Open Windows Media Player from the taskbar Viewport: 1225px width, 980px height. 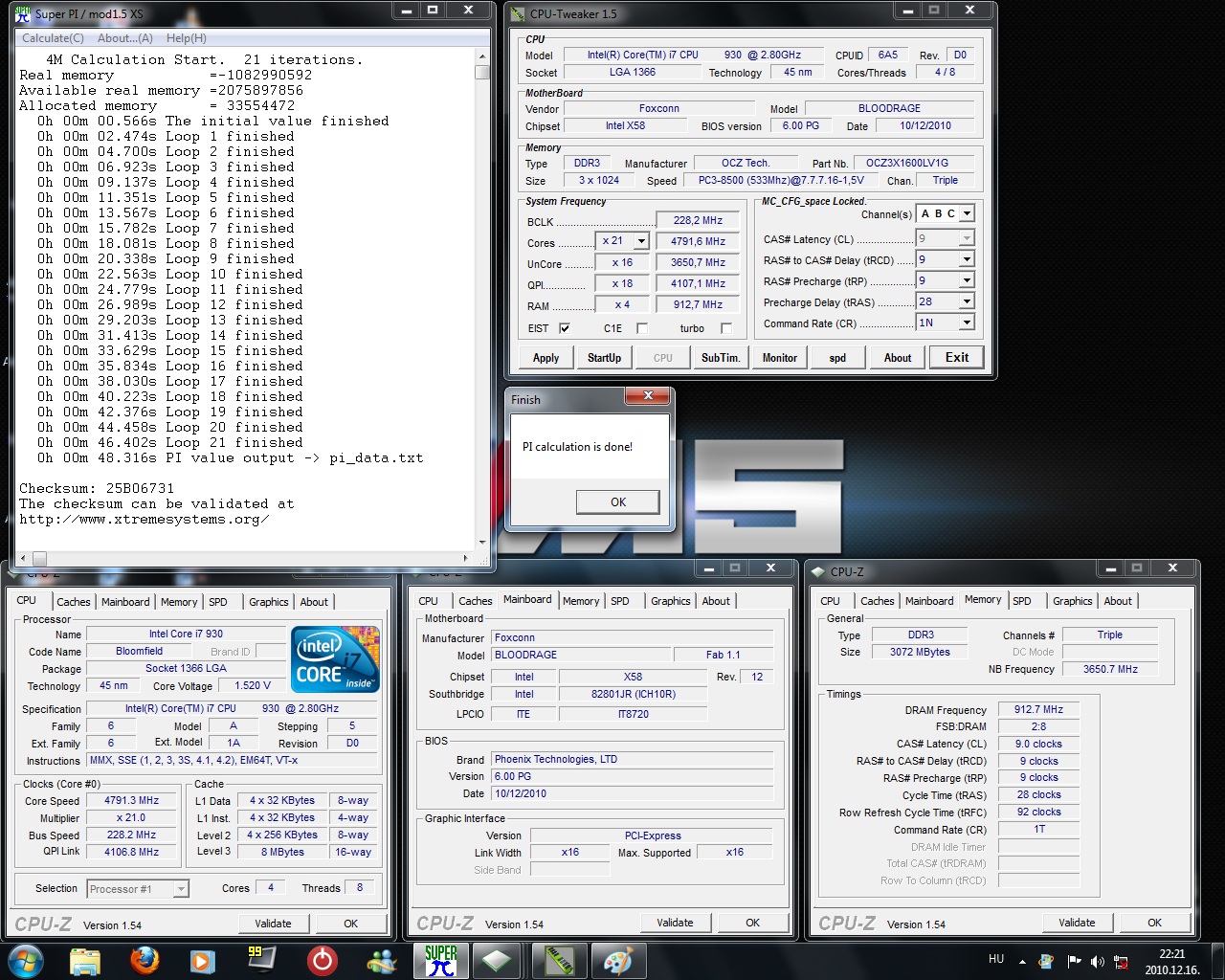tap(202, 960)
